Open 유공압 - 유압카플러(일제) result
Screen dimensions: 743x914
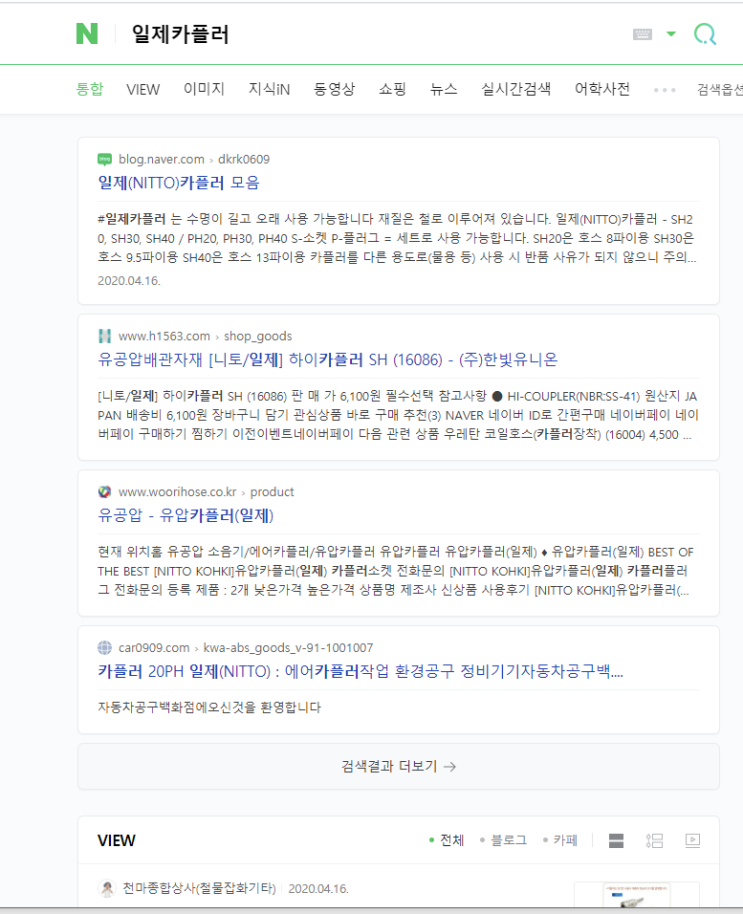click(186, 515)
